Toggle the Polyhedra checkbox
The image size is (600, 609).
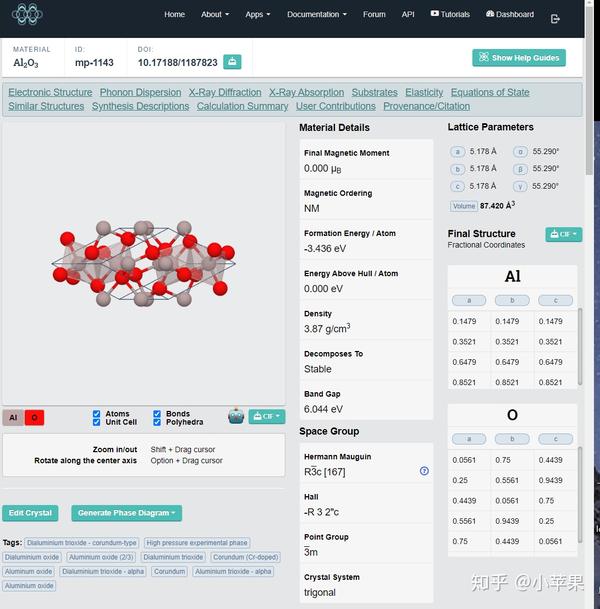click(x=157, y=422)
